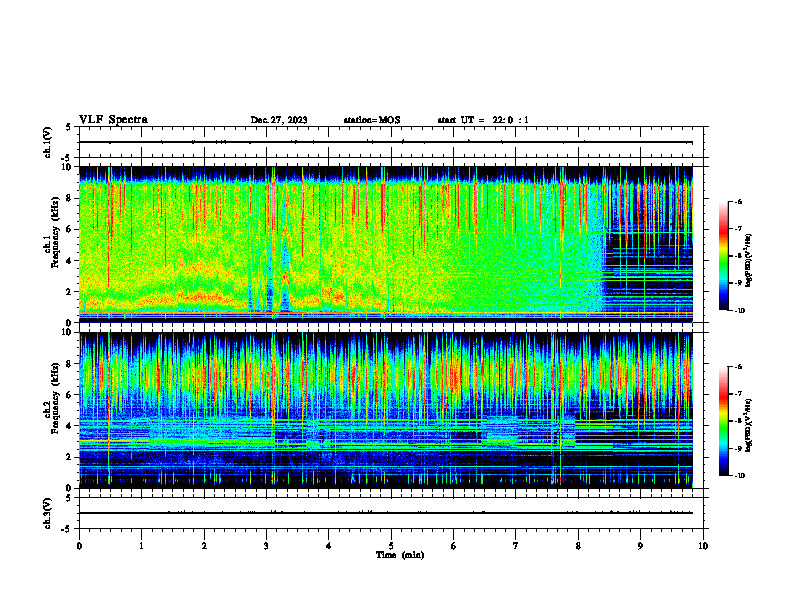This screenshot has width=792, height=612.
Task: Click the ch.3 voltage waveform trace
Action: [386, 513]
